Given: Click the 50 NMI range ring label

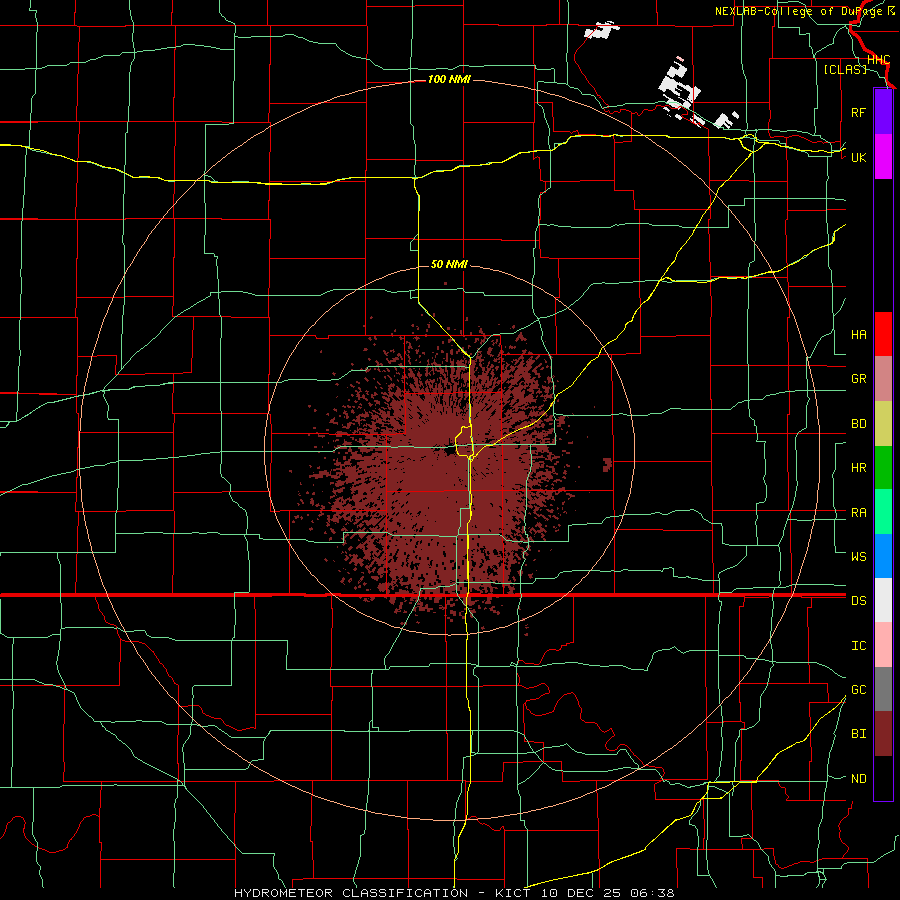Looking at the screenshot, I should (449, 264).
